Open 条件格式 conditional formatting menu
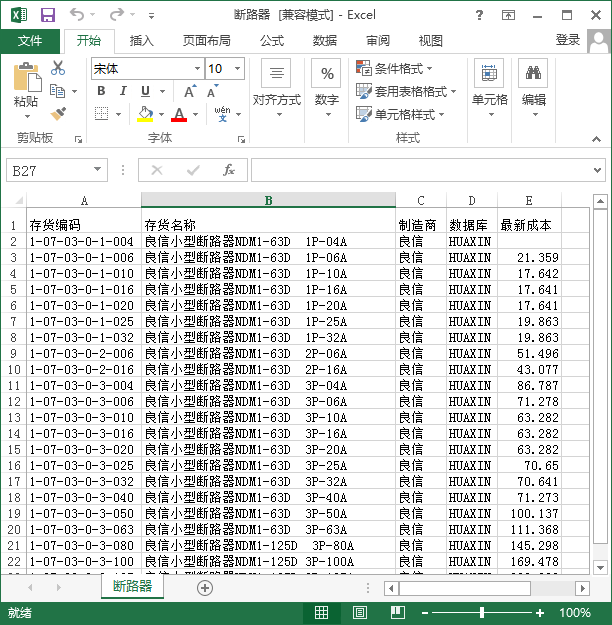Screen dimensions: 612x625 [x=394, y=68]
